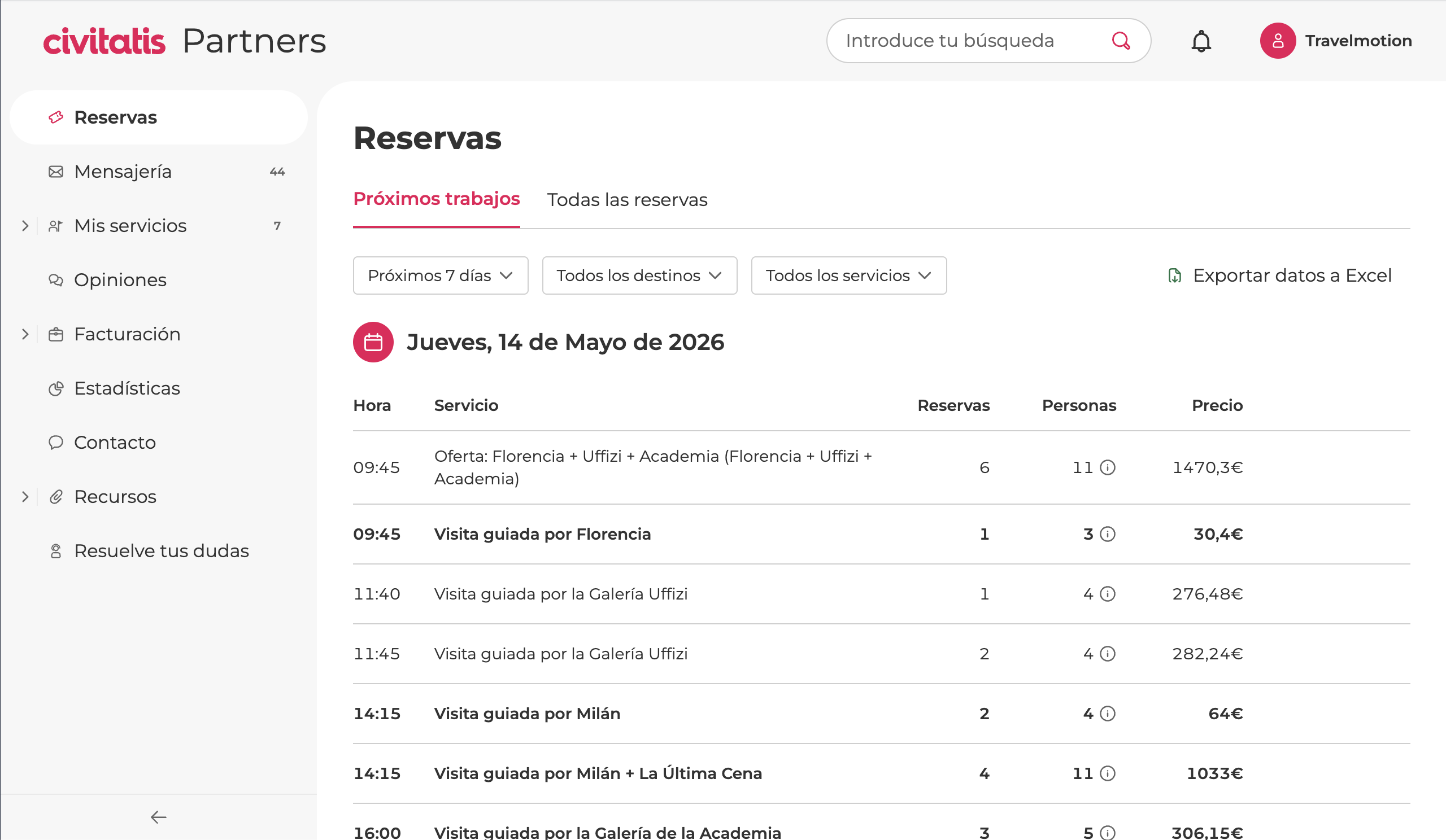Click the search magnifier icon
Screen dimensions: 1446x840
(1121, 41)
